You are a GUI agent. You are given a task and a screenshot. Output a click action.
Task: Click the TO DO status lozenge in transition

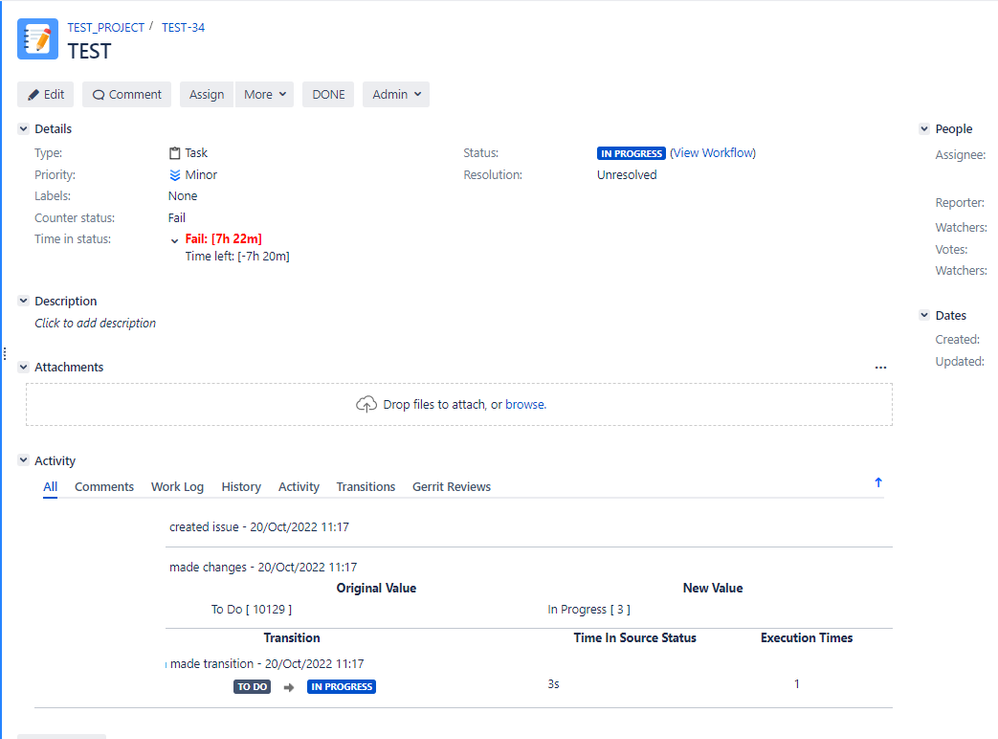pyautogui.click(x=252, y=687)
